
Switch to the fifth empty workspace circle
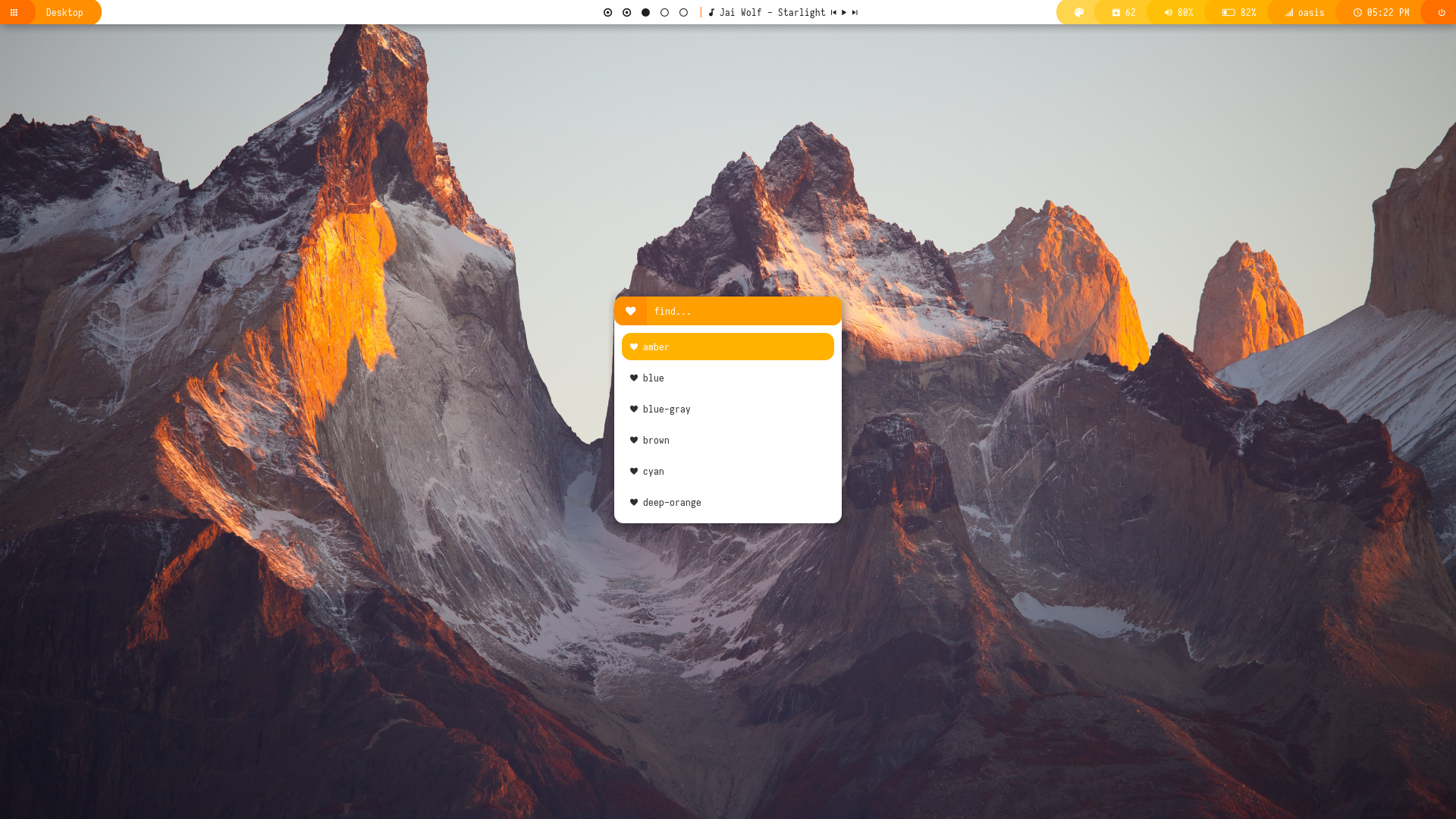683,12
